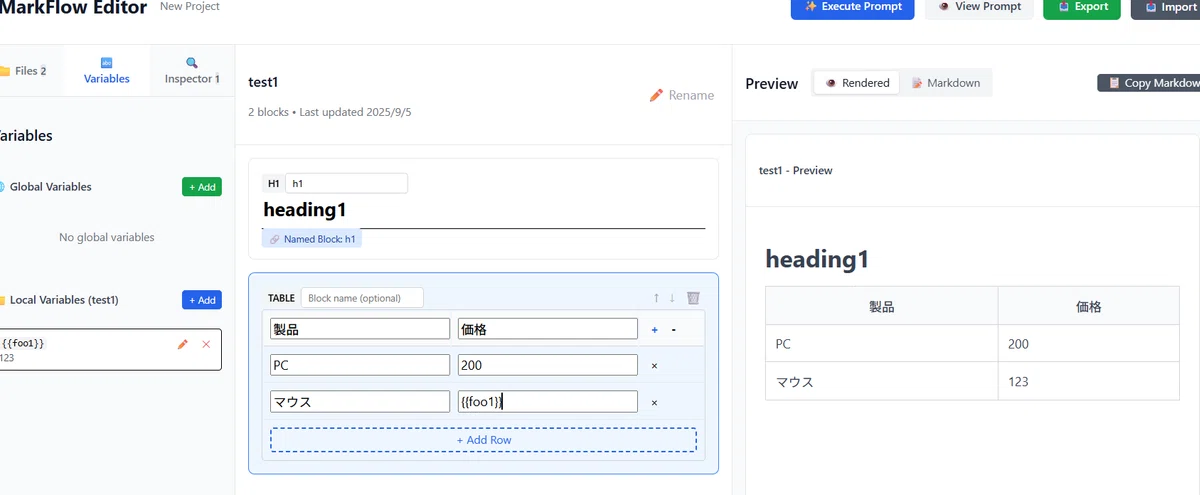Delete the table block with trash icon
The width and height of the screenshot is (1200, 495).
[x=693, y=298]
